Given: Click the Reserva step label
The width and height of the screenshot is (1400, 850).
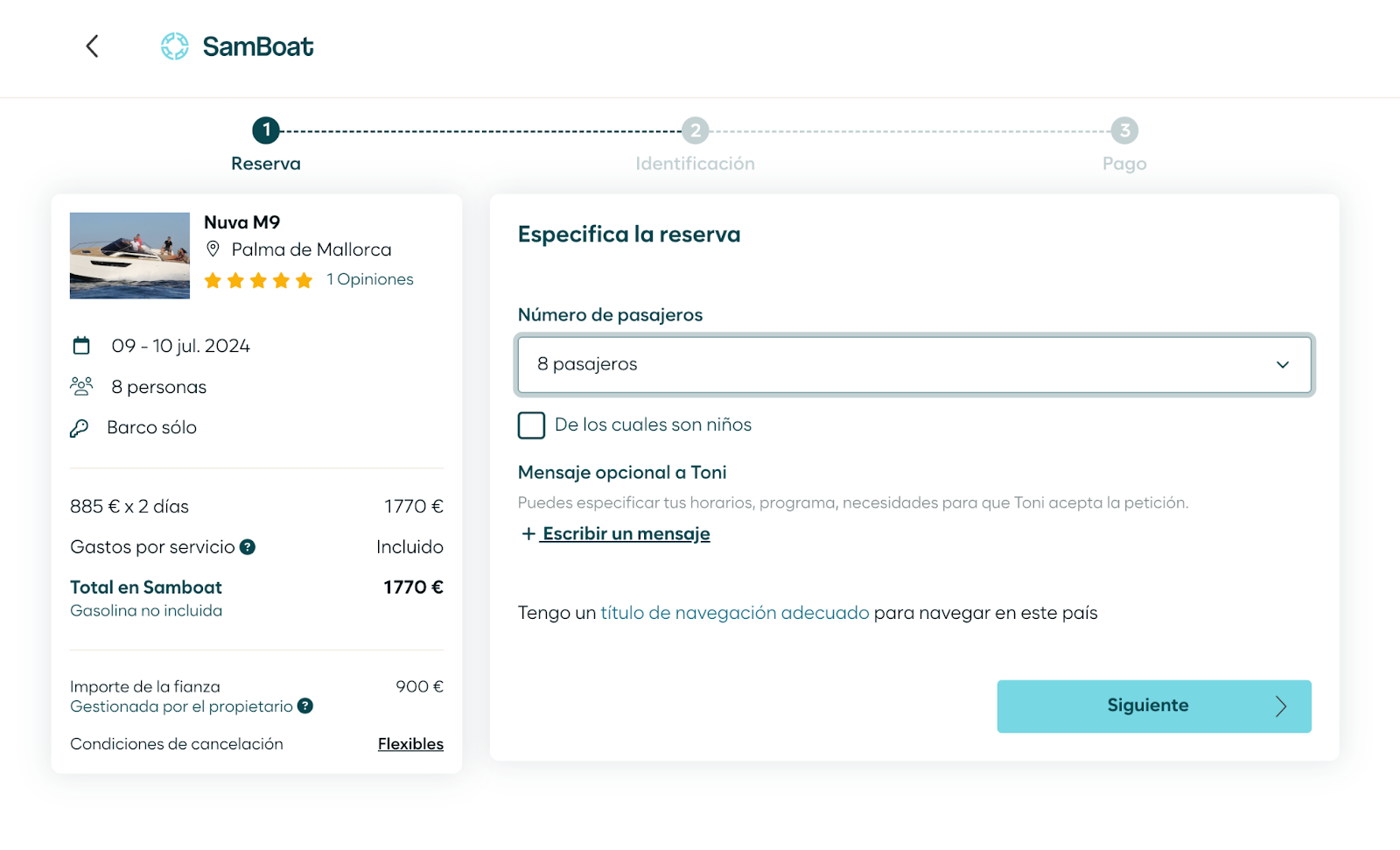Looking at the screenshot, I should tap(266, 164).
